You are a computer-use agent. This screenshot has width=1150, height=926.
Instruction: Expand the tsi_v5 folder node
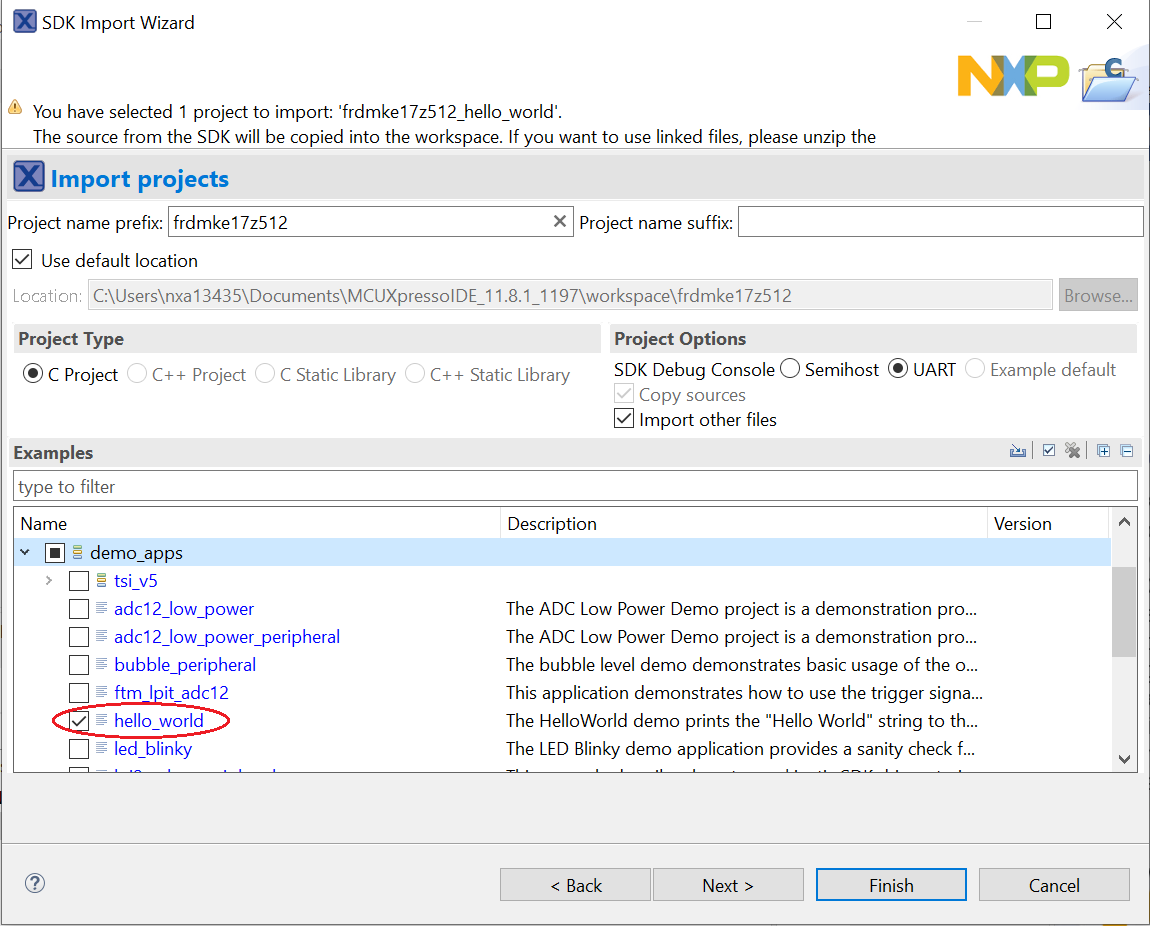coord(49,580)
